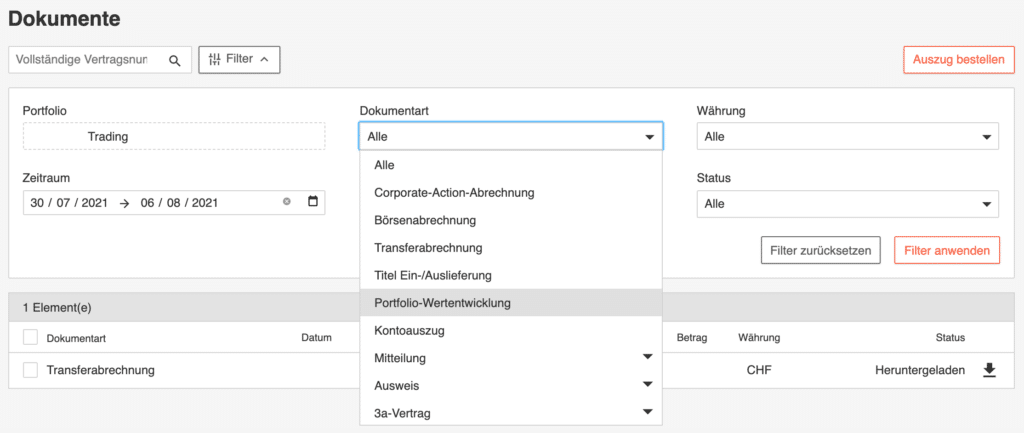Apply filters with Filter anwenden

click(x=947, y=250)
